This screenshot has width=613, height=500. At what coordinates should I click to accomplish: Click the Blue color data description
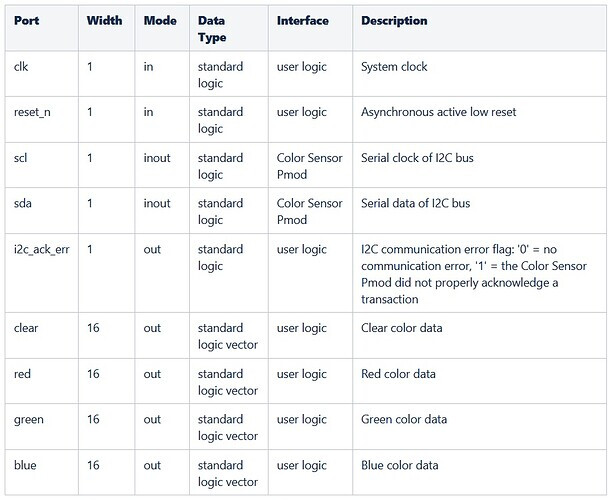click(x=399, y=465)
